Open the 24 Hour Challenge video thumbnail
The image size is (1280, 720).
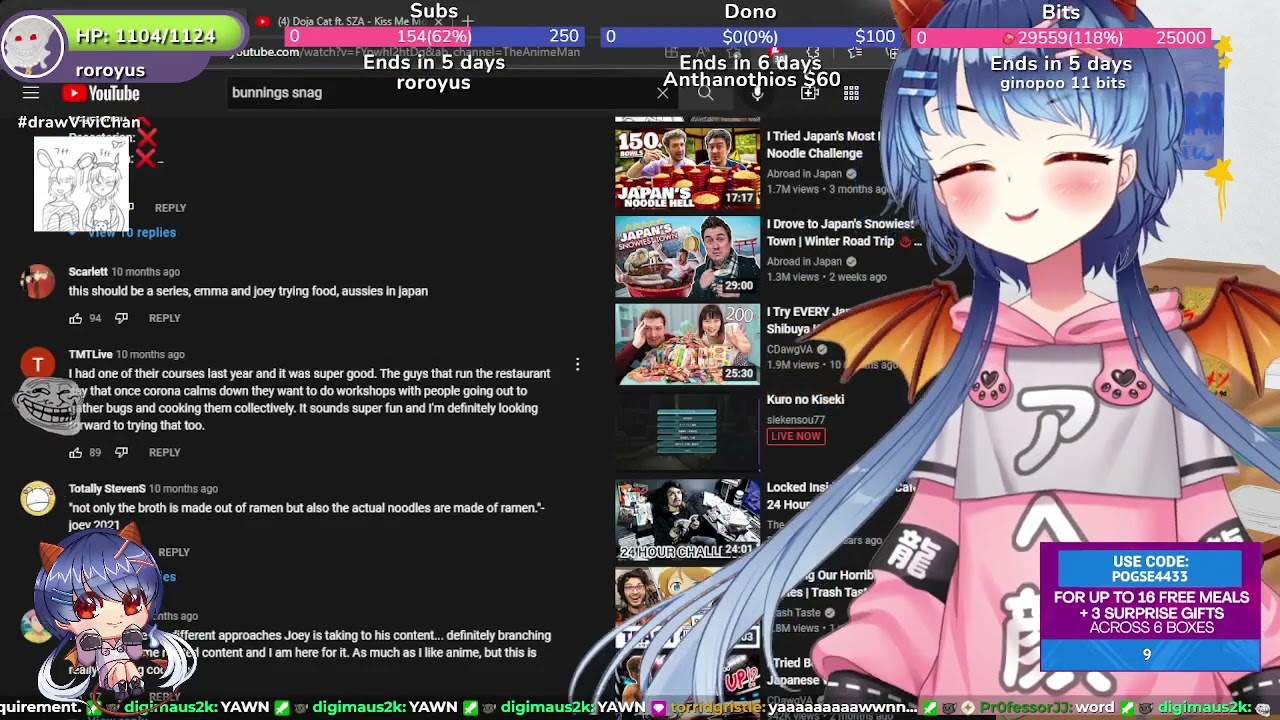pyautogui.click(x=687, y=520)
